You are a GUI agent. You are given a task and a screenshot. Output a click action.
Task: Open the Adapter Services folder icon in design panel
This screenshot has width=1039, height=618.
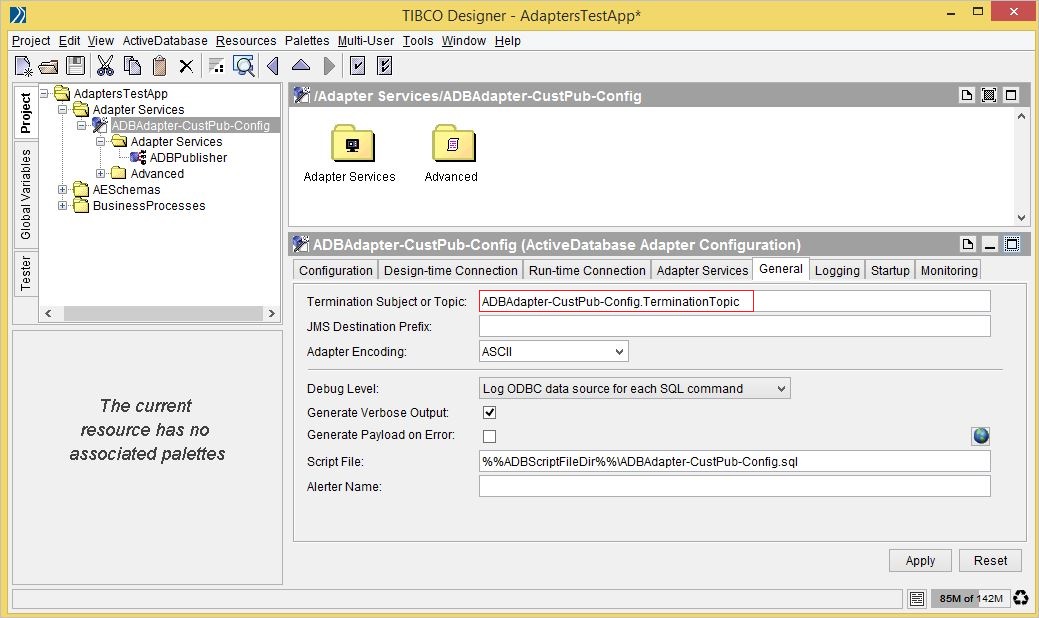tap(353, 143)
